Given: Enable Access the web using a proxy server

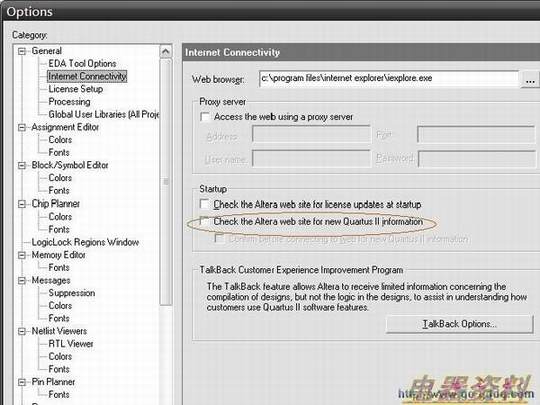Looking at the screenshot, I should (205, 117).
